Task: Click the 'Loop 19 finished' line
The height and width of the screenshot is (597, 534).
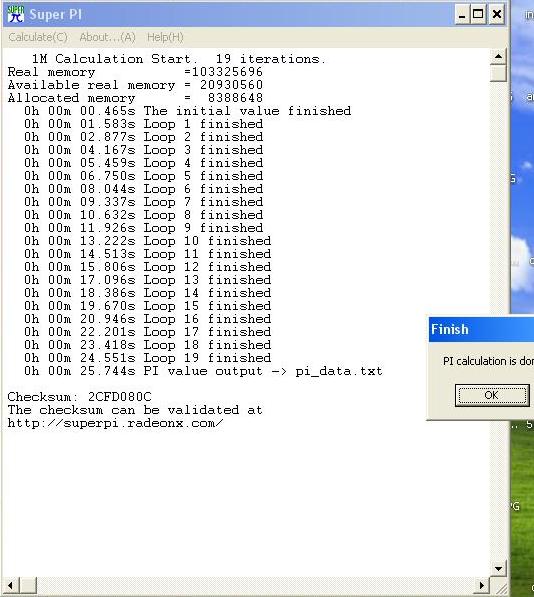Action: pos(147,358)
